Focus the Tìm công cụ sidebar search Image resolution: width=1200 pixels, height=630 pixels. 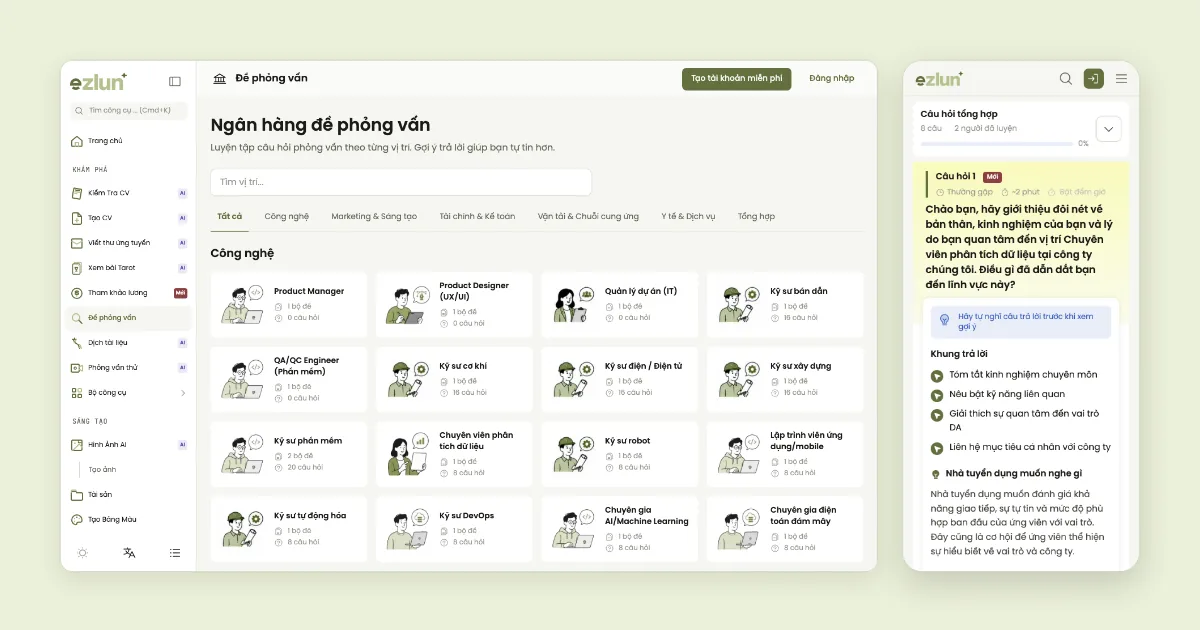point(128,110)
